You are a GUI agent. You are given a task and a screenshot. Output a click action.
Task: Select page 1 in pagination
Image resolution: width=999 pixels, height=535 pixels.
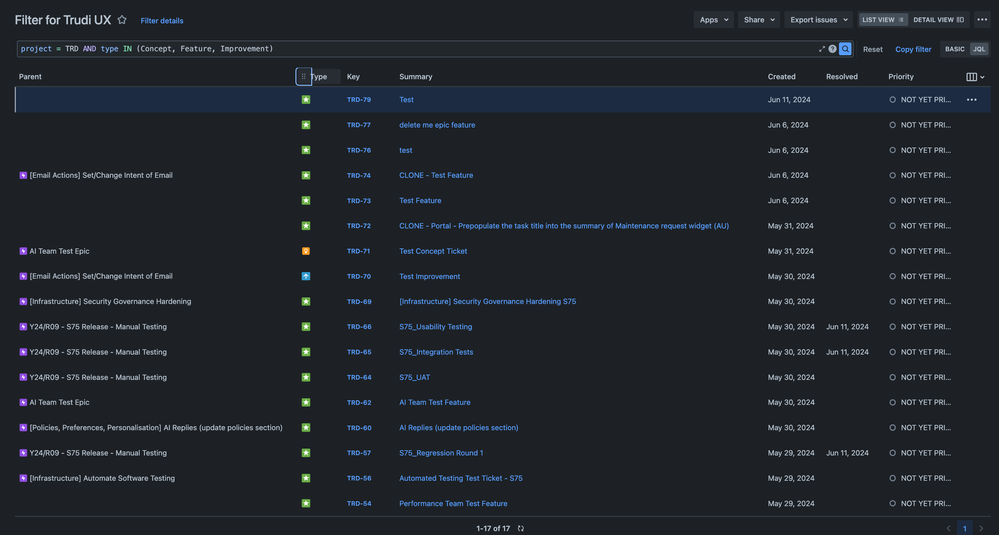(965, 528)
